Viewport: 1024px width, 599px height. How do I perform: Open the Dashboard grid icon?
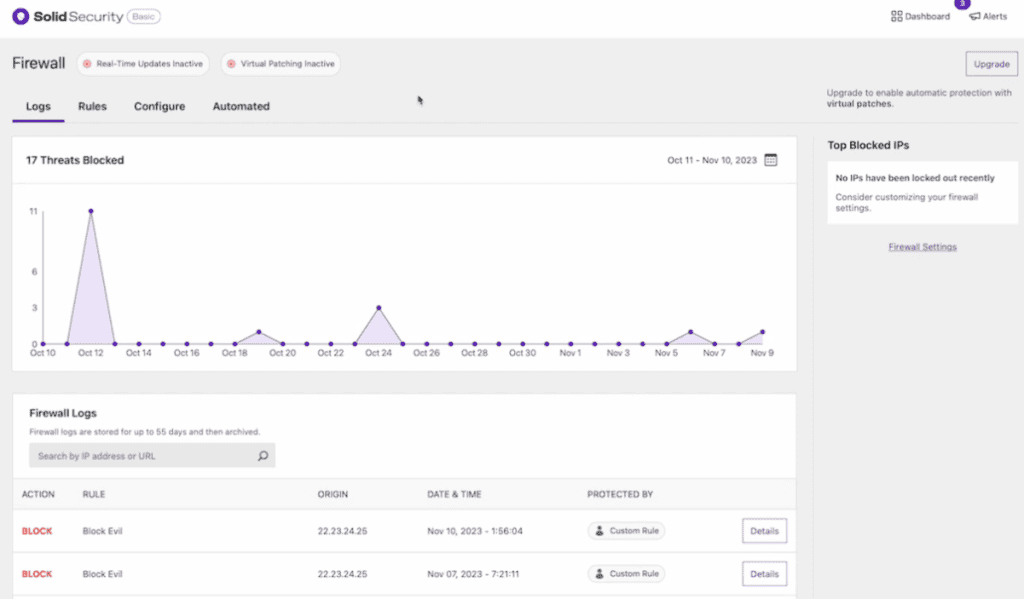click(897, 16)
